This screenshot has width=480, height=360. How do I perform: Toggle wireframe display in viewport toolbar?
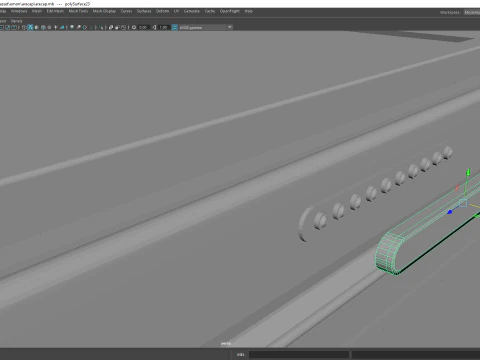point(24,27)
